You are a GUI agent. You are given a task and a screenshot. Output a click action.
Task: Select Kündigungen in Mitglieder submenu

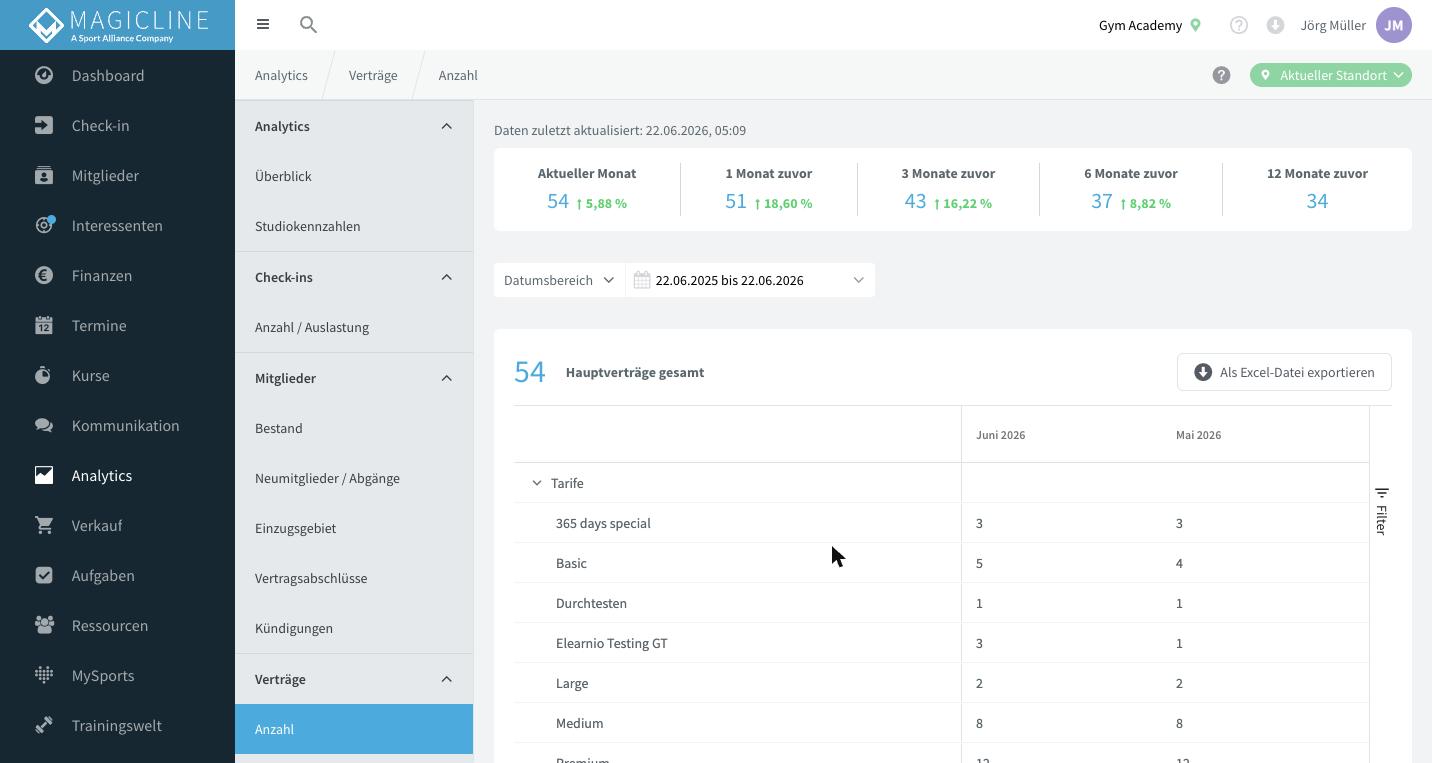point(294,628)
